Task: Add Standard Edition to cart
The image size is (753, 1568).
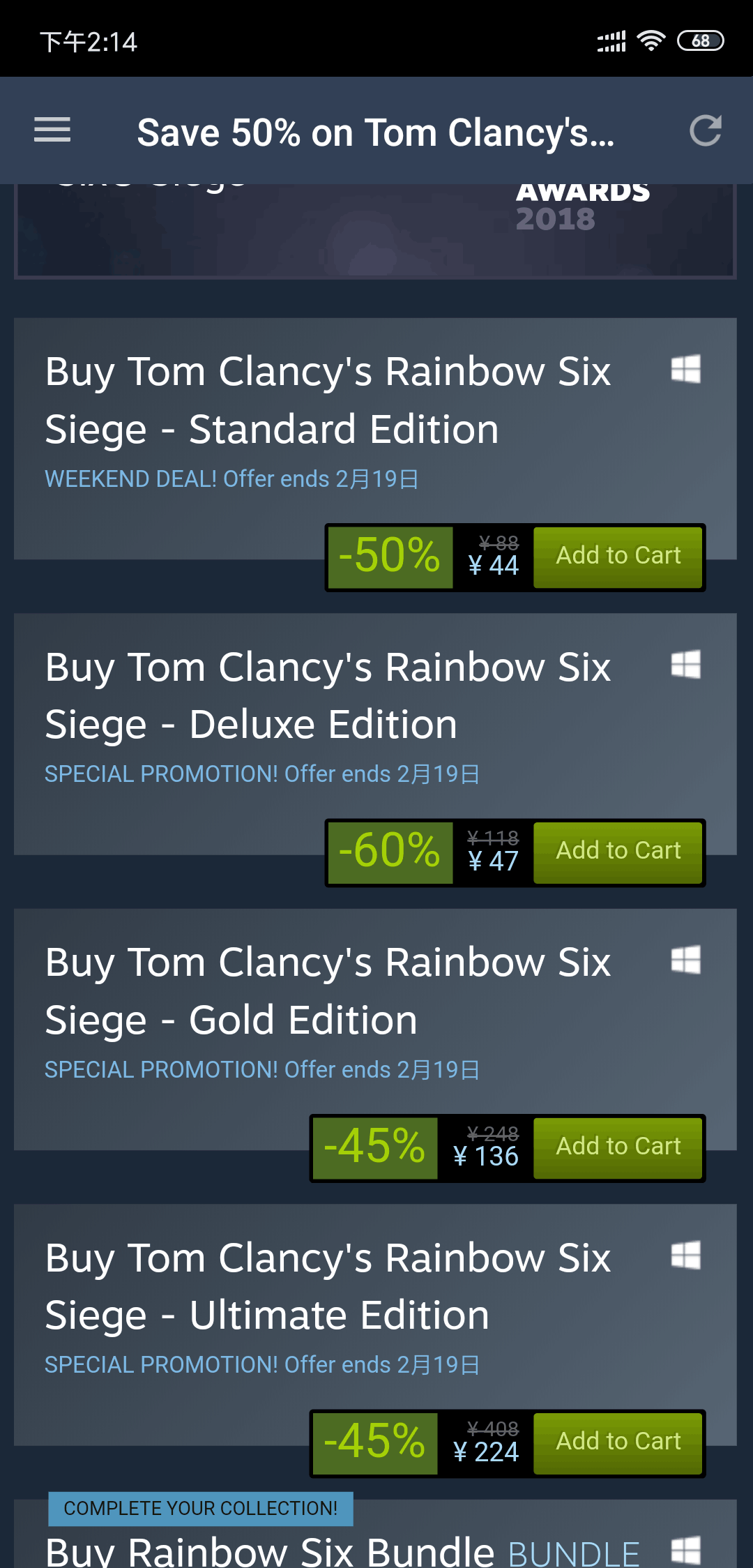Action: point(618,556)
